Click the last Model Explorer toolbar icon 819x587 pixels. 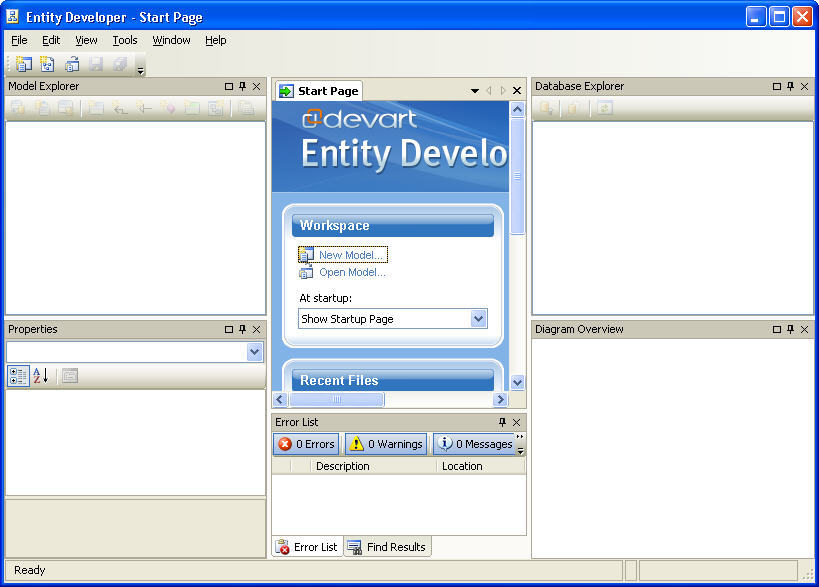pos(247,108)
